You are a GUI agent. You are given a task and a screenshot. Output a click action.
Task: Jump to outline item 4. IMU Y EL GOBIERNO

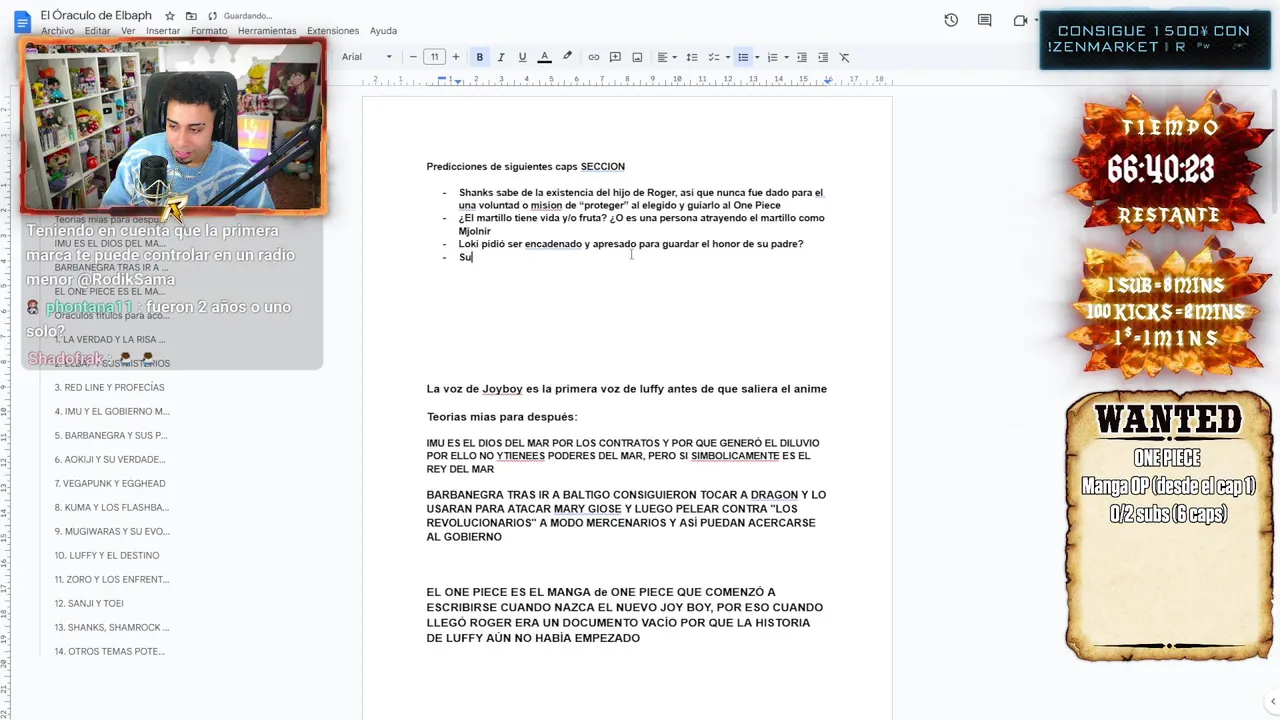point(112,411)
